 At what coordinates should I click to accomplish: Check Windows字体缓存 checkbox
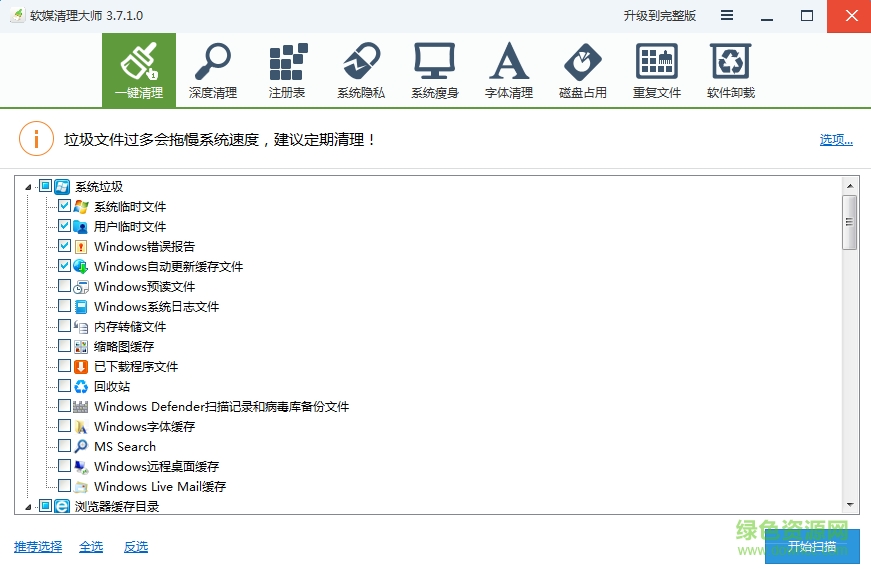pos(64,426)
